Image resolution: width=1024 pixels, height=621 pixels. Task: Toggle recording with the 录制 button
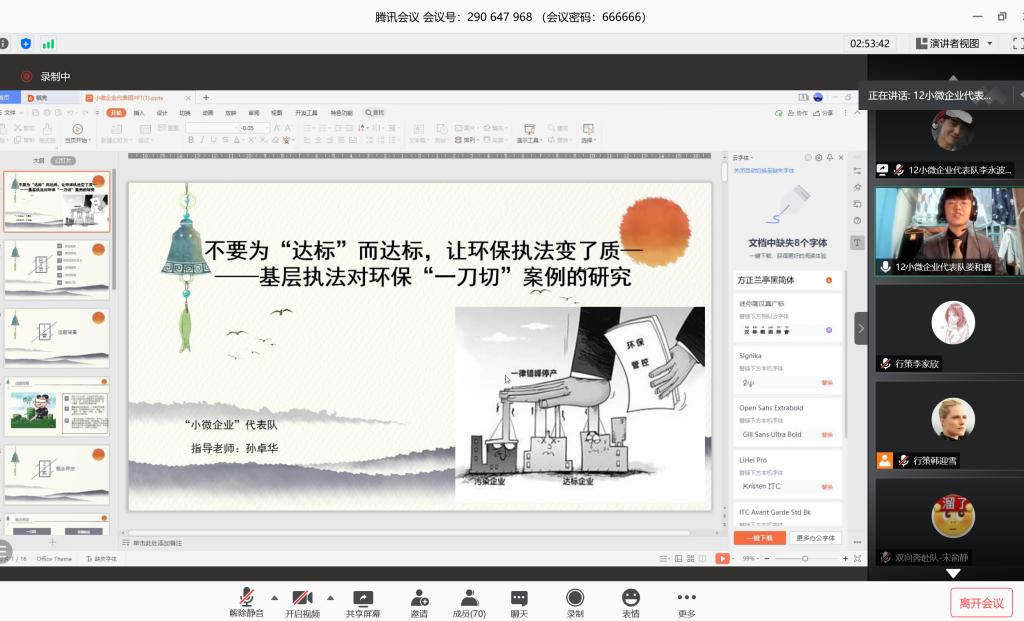tap(575, 602)
